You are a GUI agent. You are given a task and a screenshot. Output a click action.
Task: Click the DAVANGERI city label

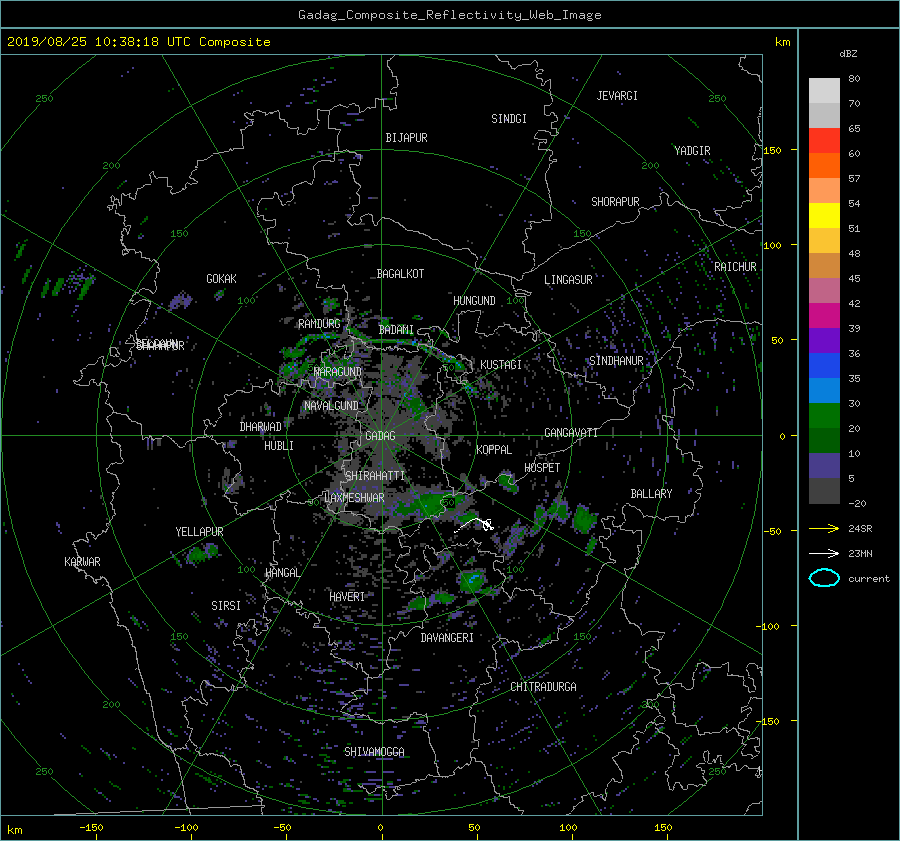click(447, 638)
